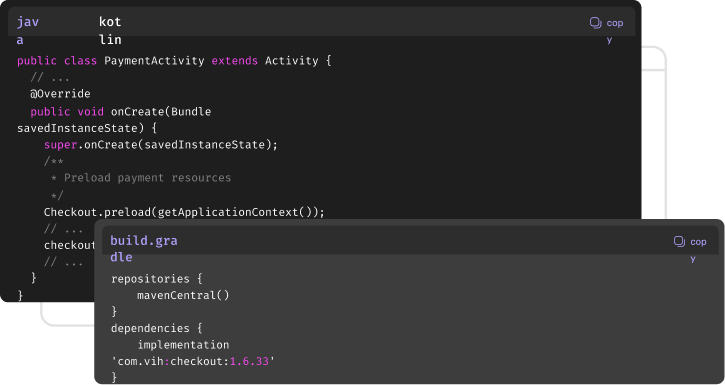Switch to the kotlin code tab
Screen dimensions: 725x385
coord(110,31)
